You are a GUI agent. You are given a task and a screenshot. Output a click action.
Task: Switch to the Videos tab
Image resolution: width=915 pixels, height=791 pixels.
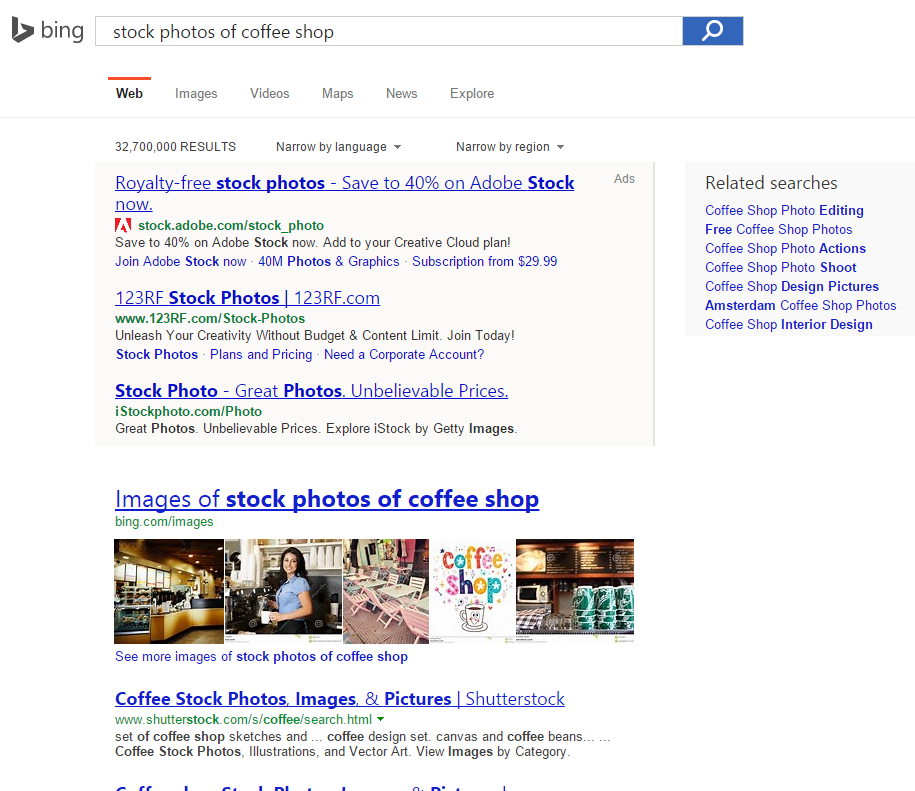point(269,94)
